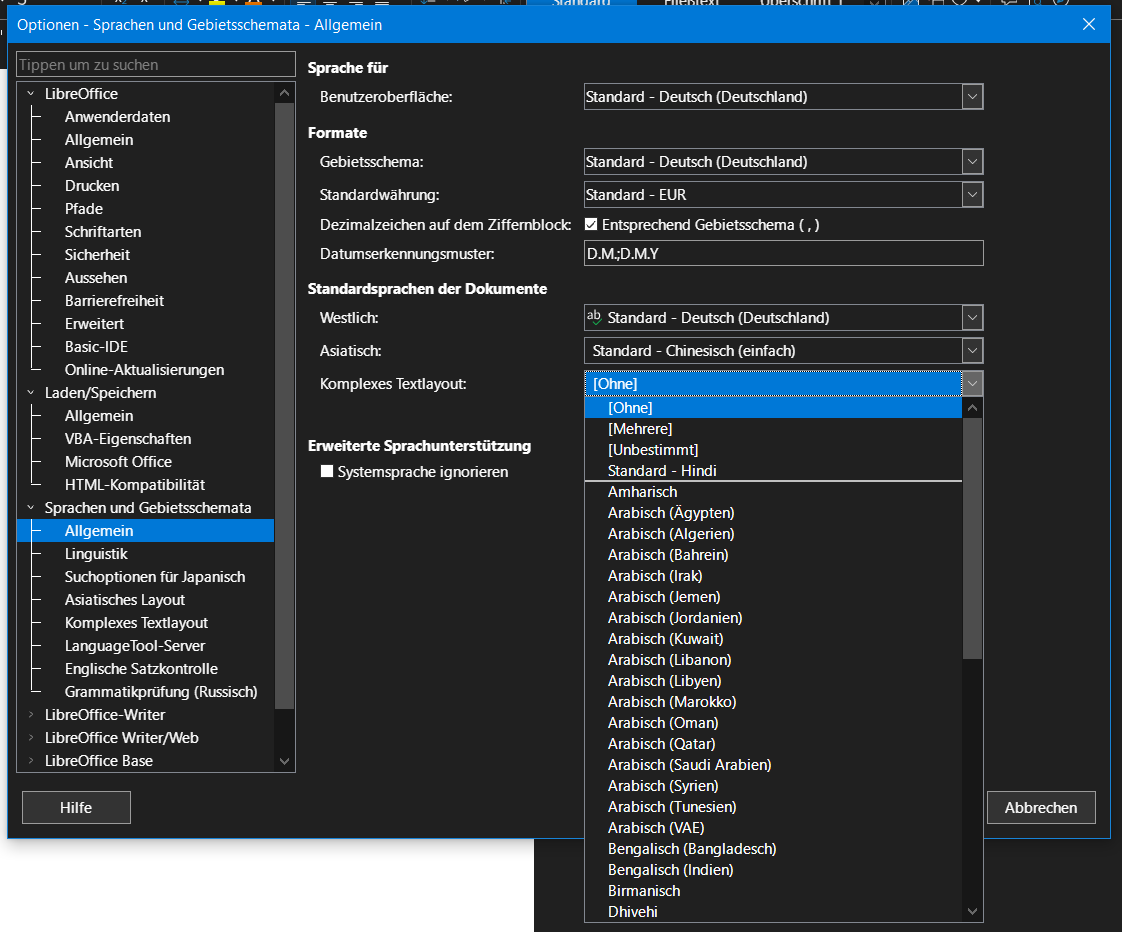Open Sicherheit in the options tree
Screen dimensions: 1122x932
coord(97,255)
